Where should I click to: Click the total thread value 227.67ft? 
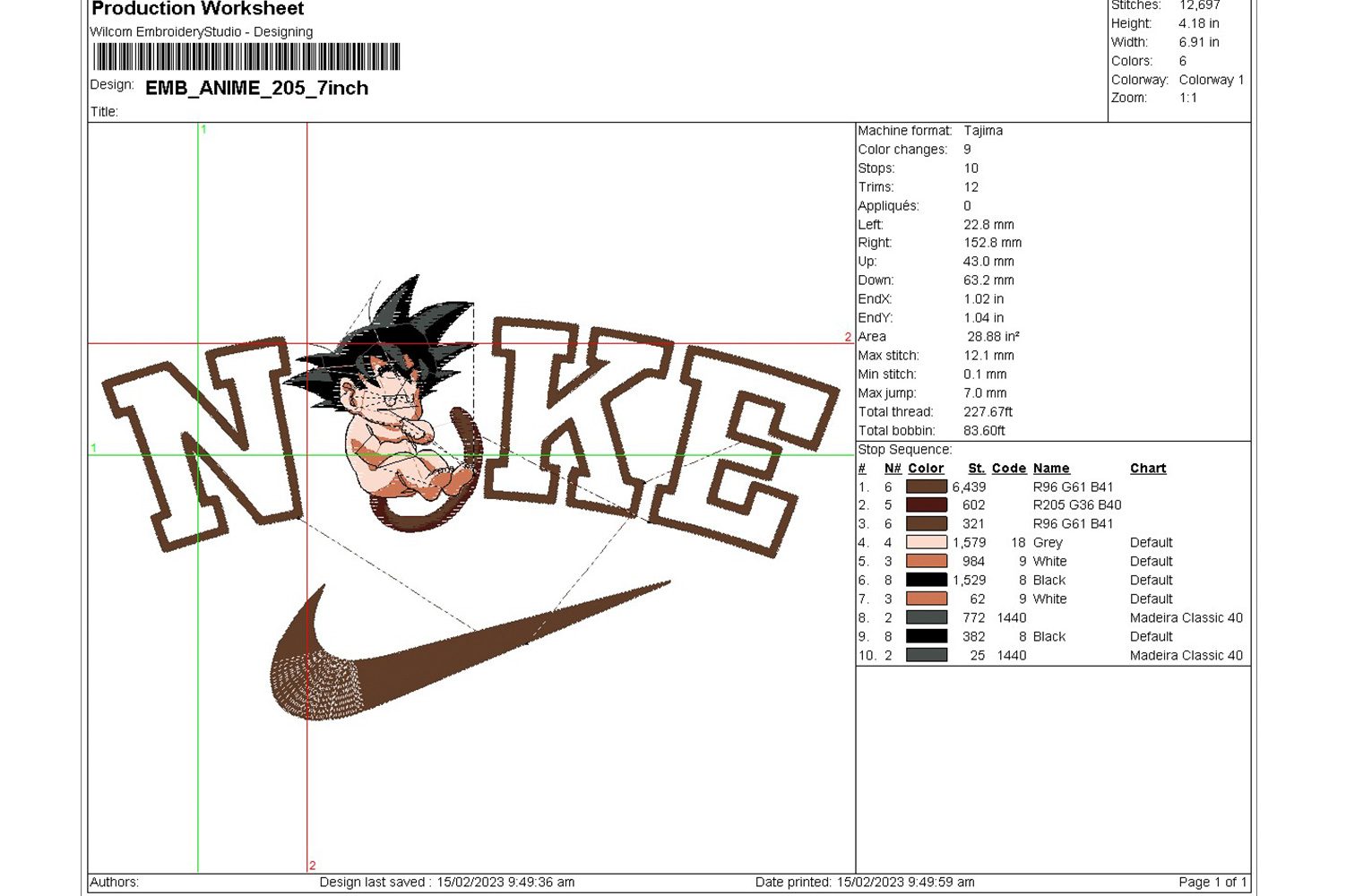pyautogui.click(x=988, y=412)
